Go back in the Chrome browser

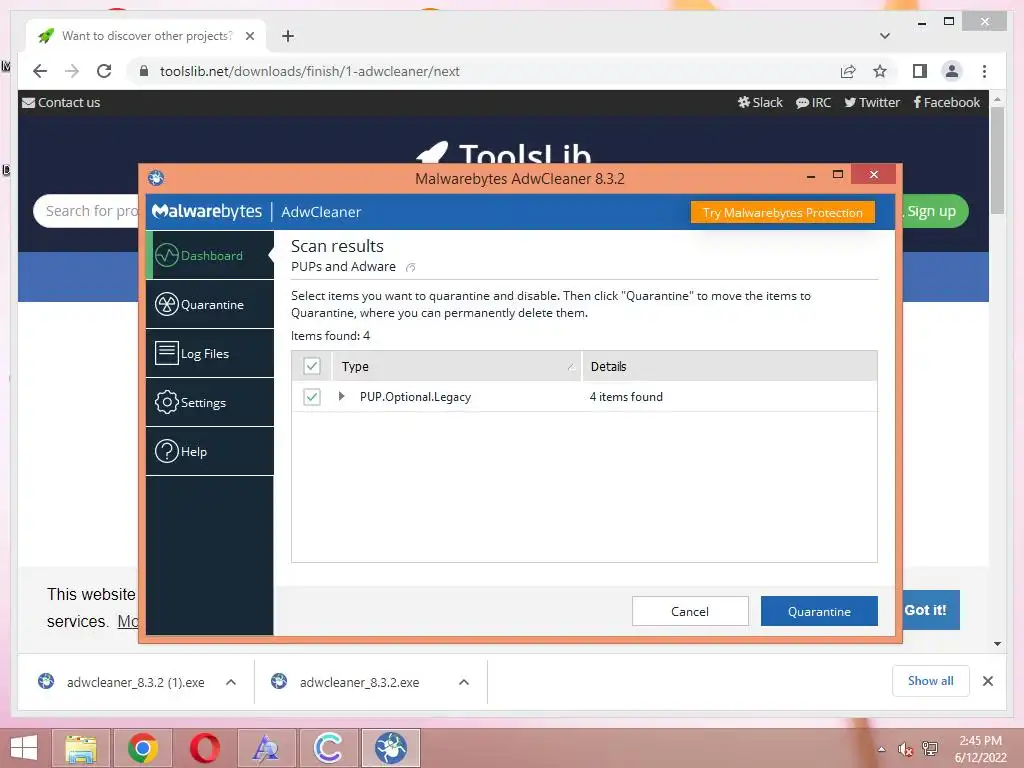[40, 71]
